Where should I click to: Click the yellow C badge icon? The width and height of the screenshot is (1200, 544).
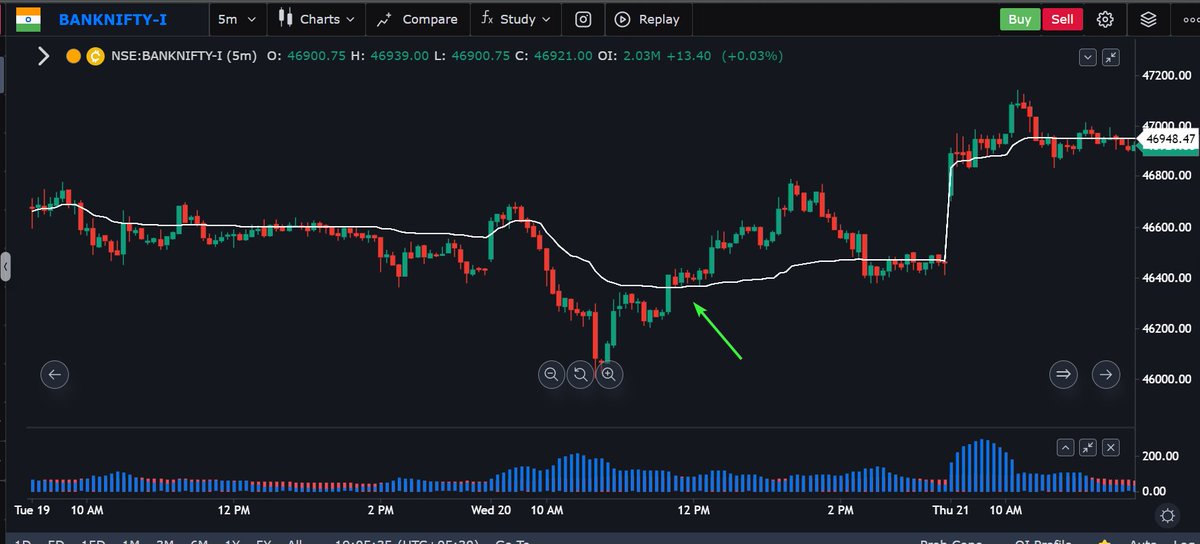95,56
